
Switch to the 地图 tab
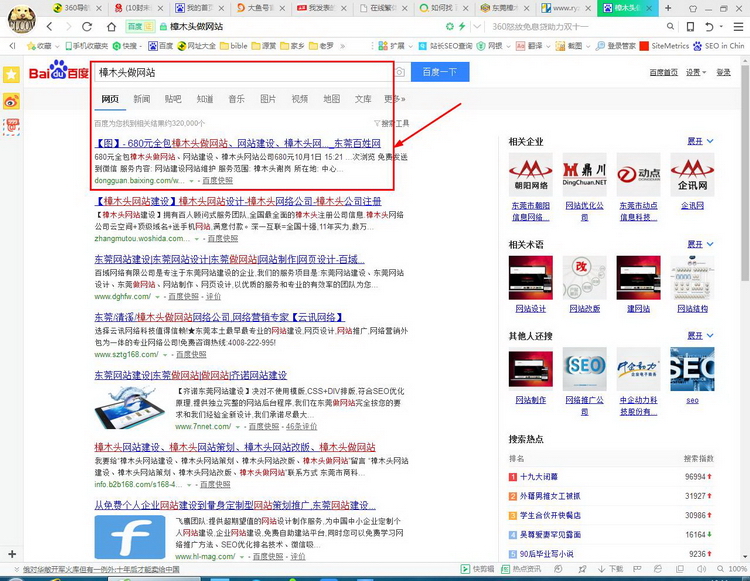[331, 99]
